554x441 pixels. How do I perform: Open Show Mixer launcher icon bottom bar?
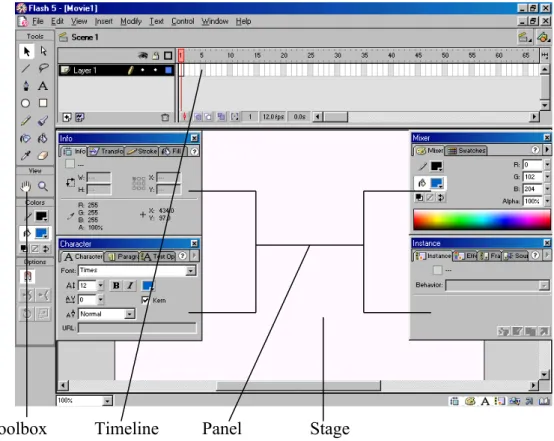pos(470,401)
